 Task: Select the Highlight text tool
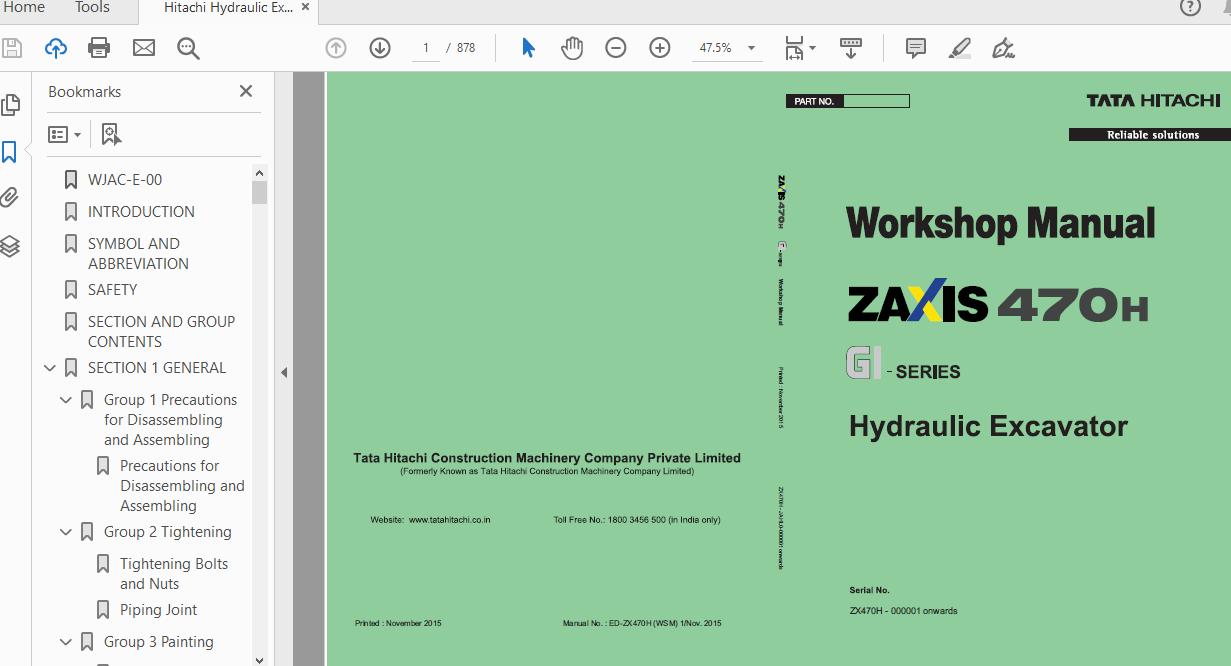coord(959,47)
